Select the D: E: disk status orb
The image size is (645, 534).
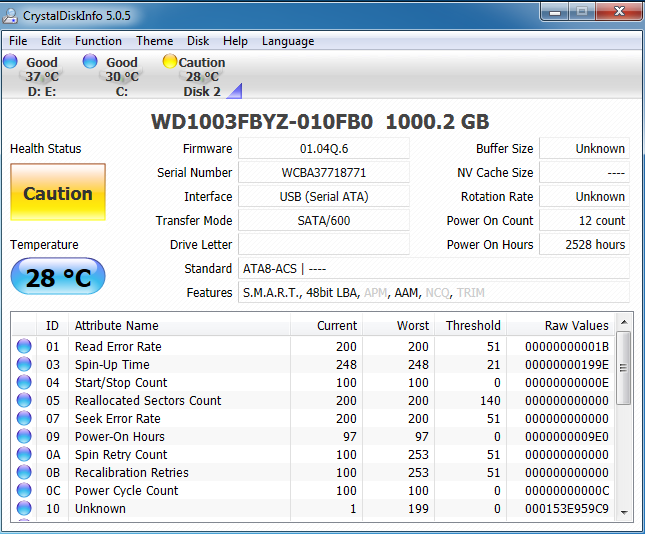pos(10,61)
